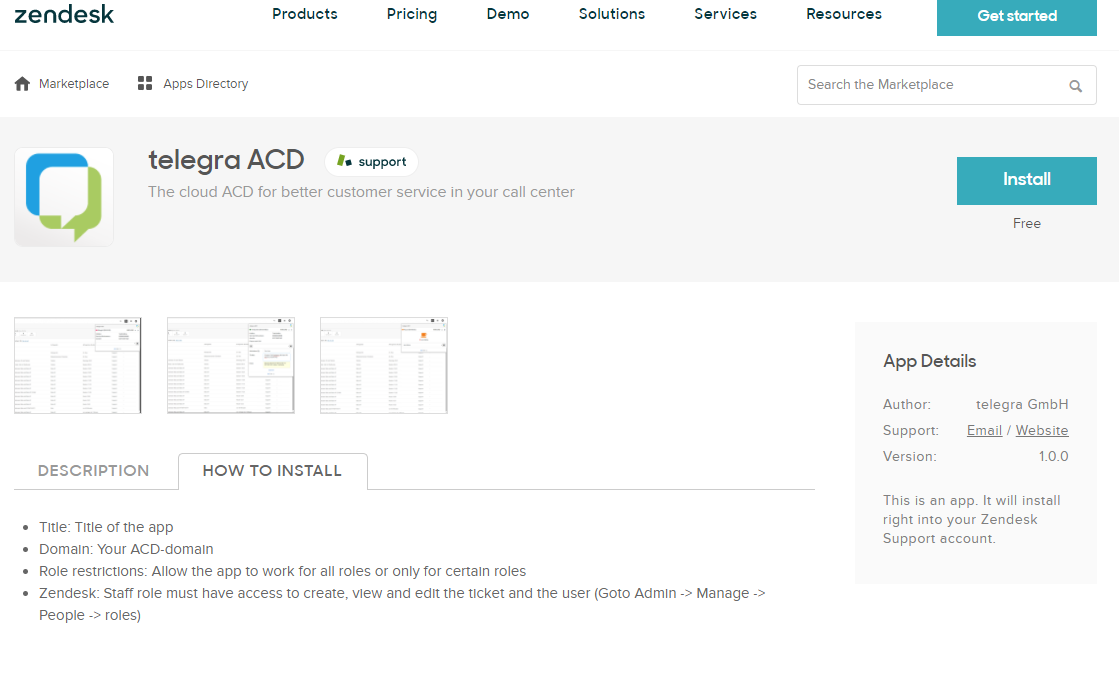Click the 'App Details' heading

929,361
